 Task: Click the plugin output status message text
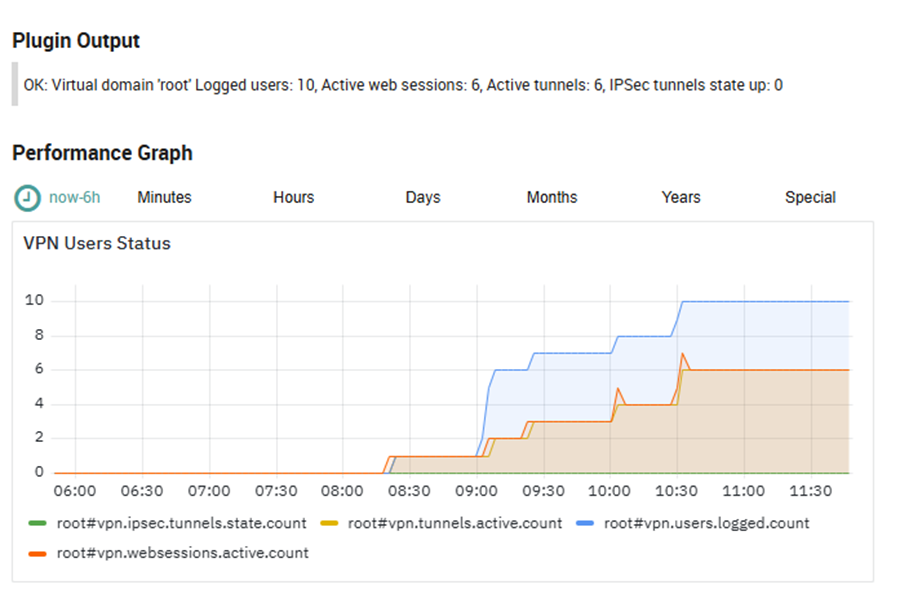tap(403, 85)
